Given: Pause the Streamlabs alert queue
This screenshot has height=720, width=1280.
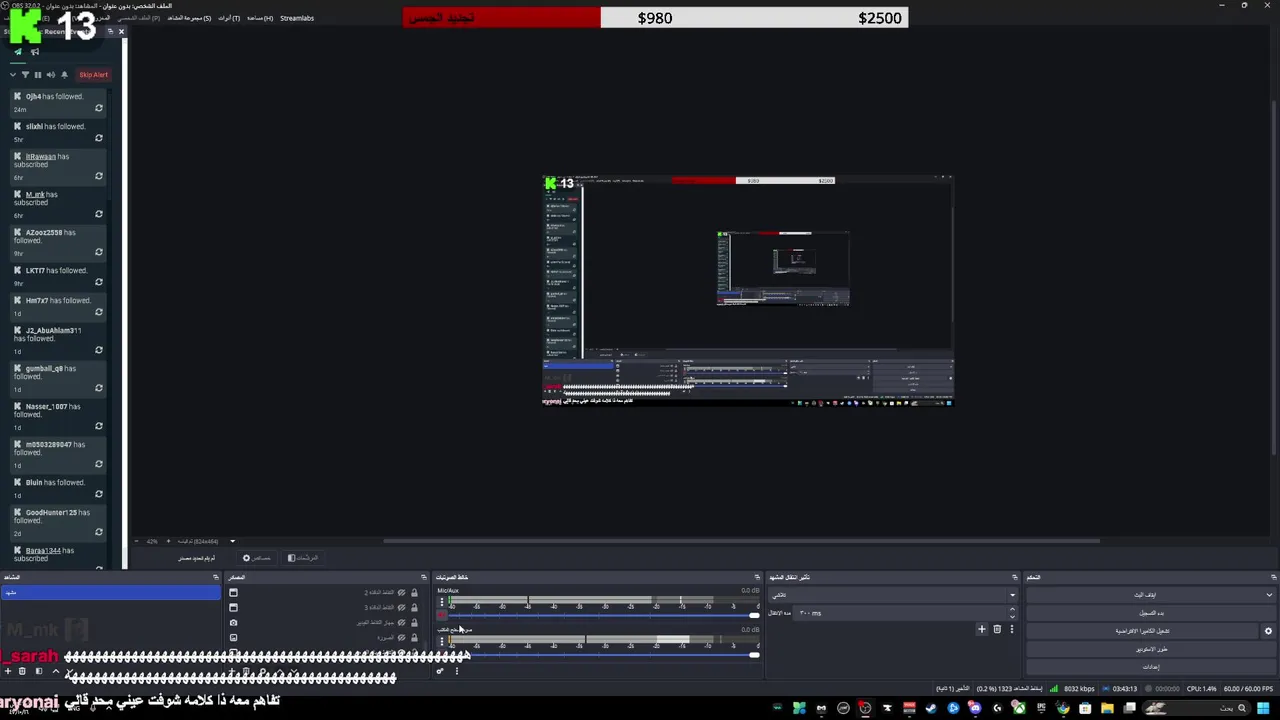Looking at the screenshot, I should coord(38,75).
